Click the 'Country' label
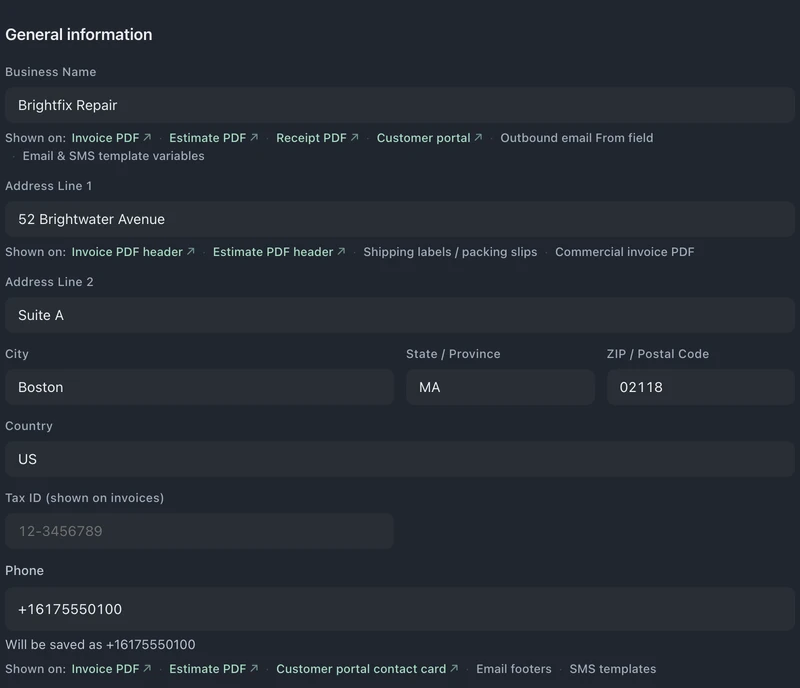The height and width of the screenshot is (688, 800). pos(29,426)
